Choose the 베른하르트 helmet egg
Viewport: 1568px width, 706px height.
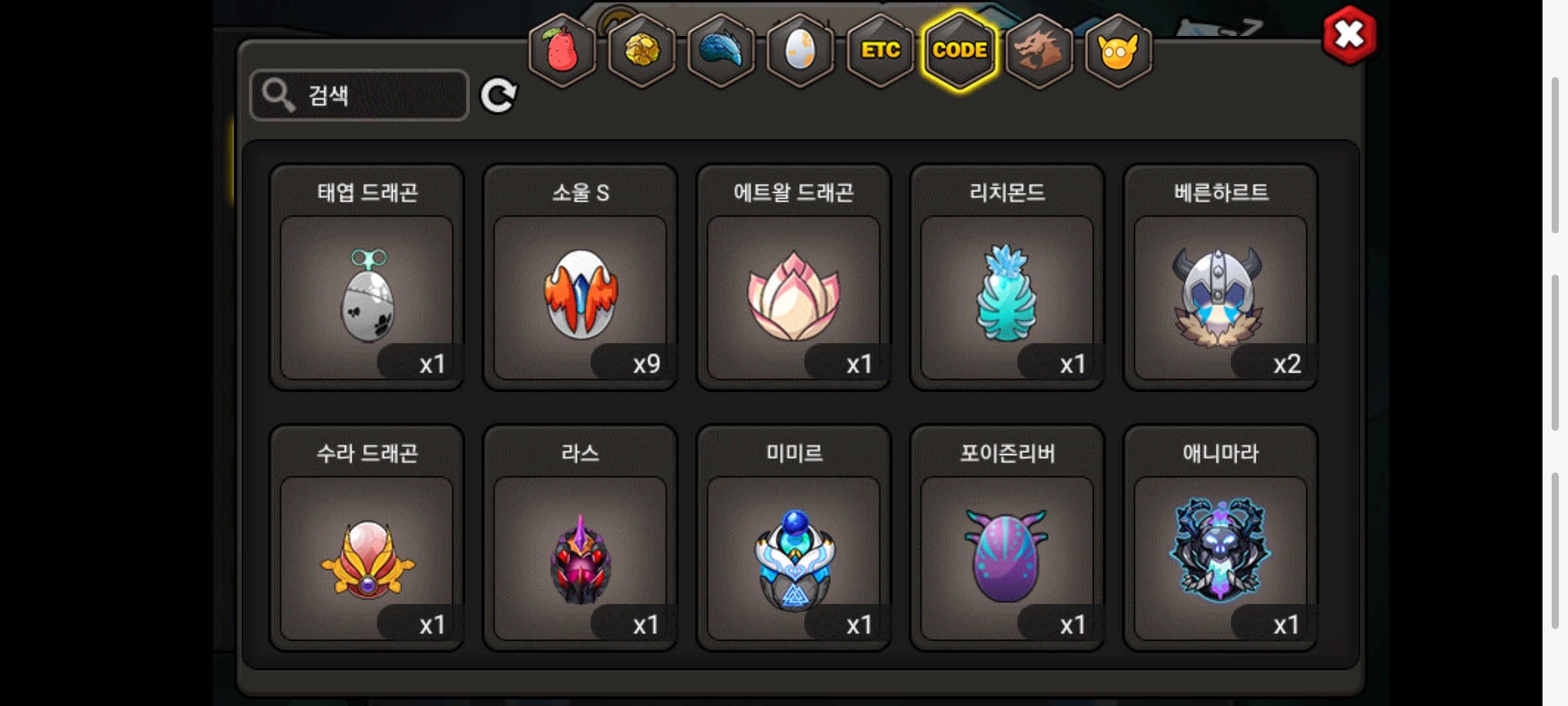(1220, 277)
